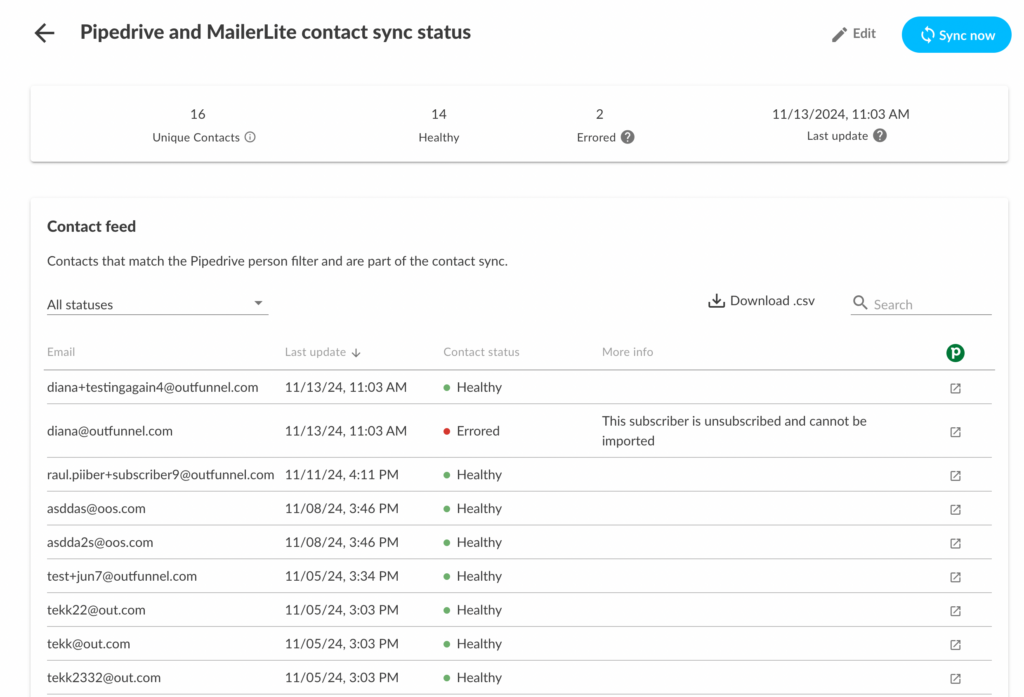
Task: Click the Email column header
Action: point(61,352)
